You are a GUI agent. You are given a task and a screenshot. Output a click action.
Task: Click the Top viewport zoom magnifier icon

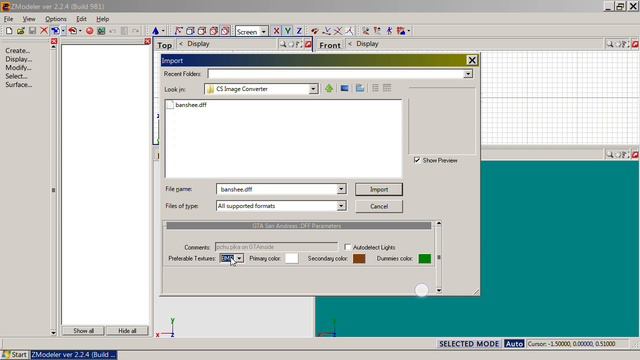283,44
